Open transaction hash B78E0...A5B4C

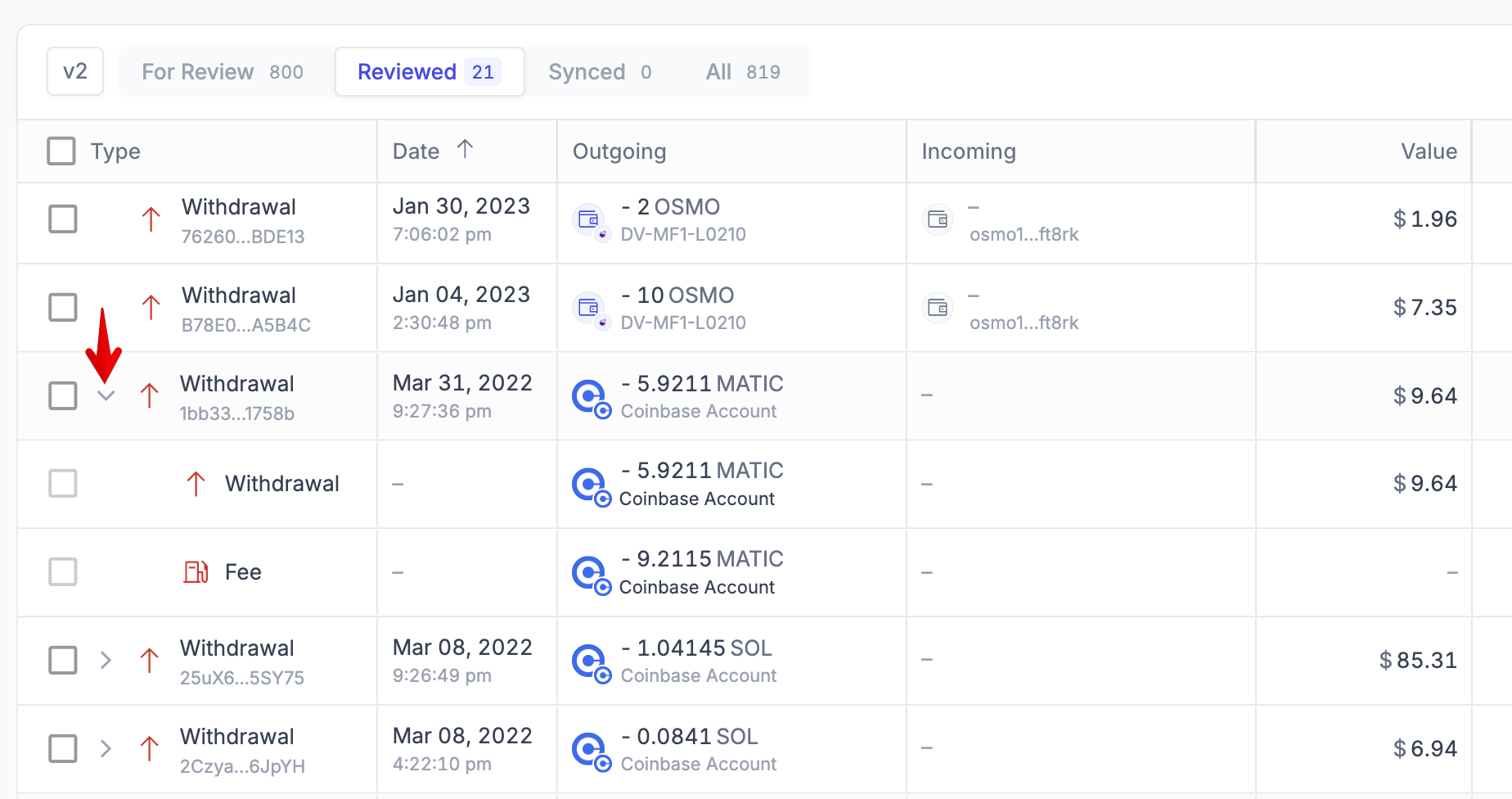pos(245,325)
